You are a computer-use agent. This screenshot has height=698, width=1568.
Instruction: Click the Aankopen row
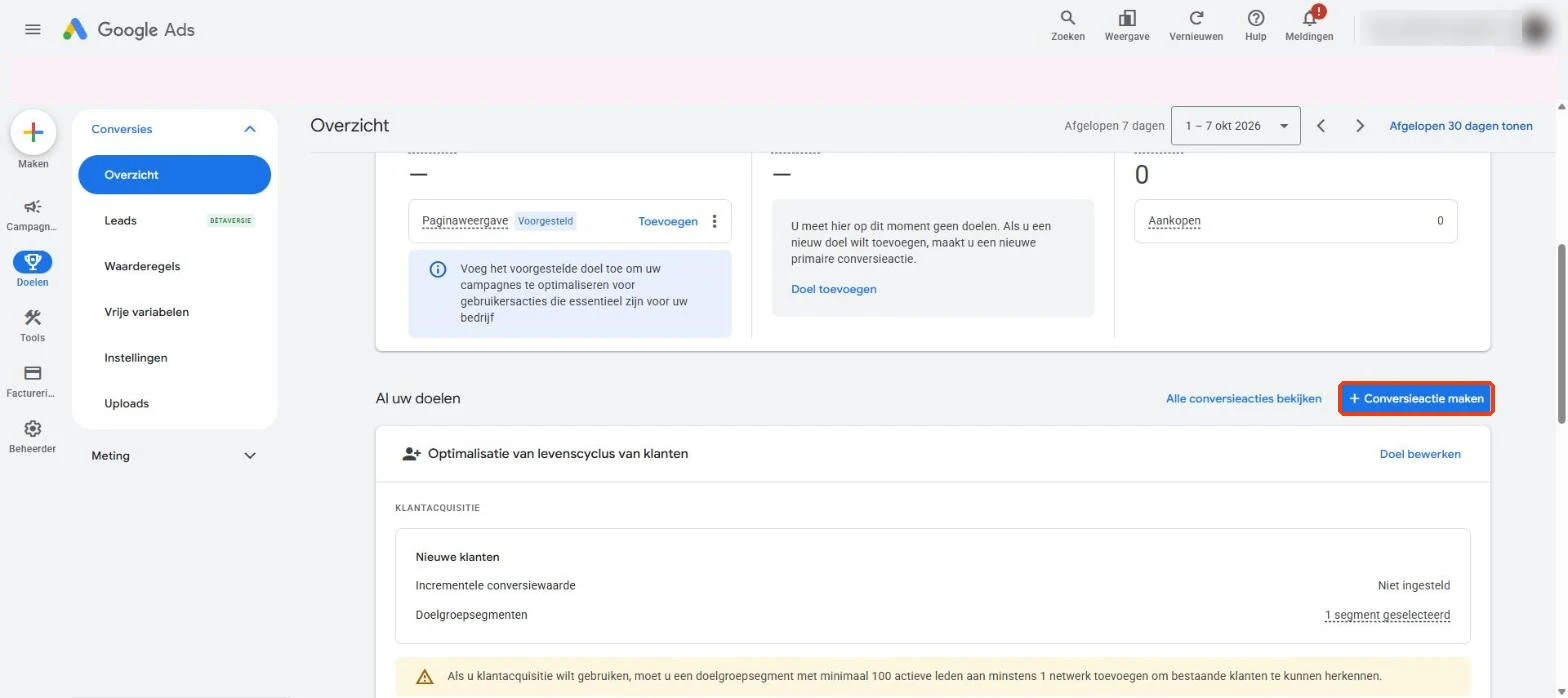click(1296, 221)
